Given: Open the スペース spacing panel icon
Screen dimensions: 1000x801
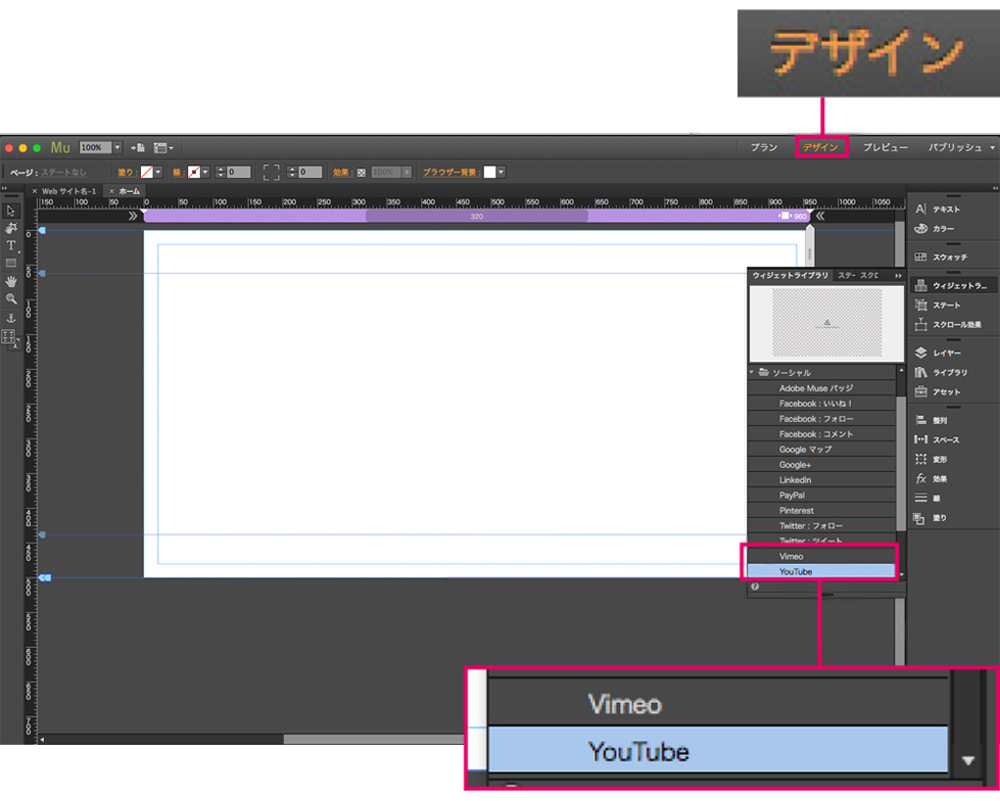Looking at the screenshot, I should 920,439.
